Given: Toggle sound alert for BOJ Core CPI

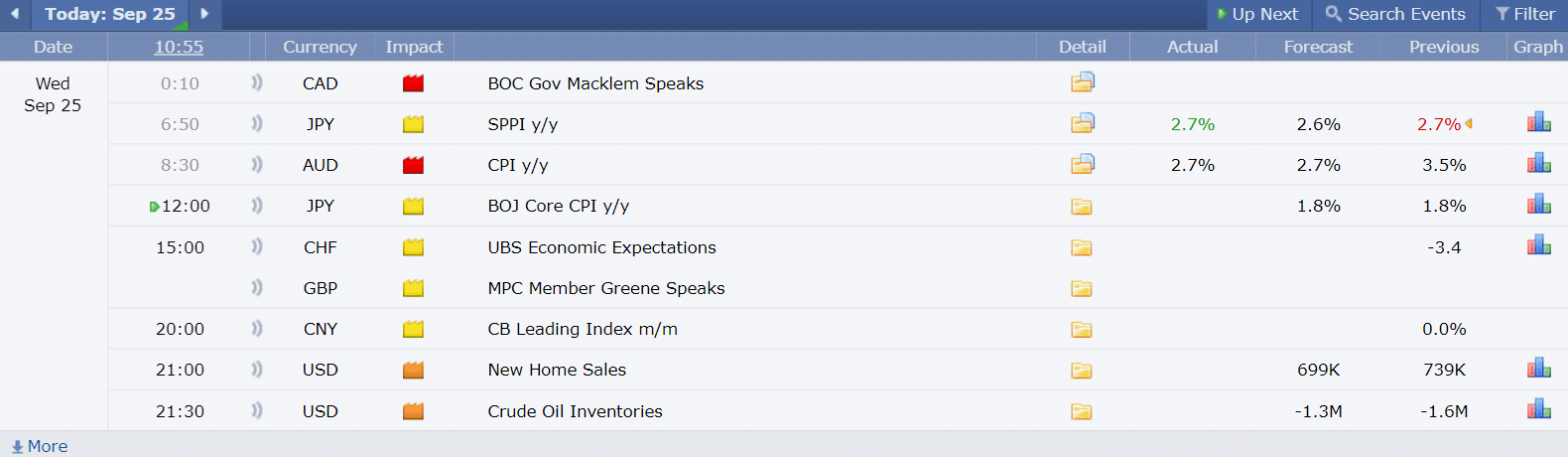Looking at the screenshot, I should [x=257, y=205].
